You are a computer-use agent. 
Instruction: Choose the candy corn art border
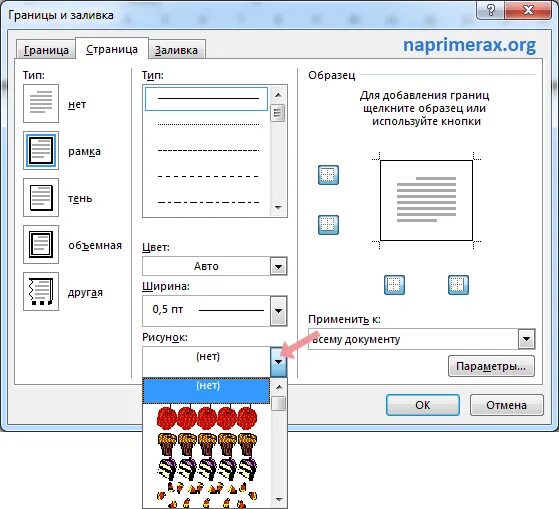click(x=207, y=495)
